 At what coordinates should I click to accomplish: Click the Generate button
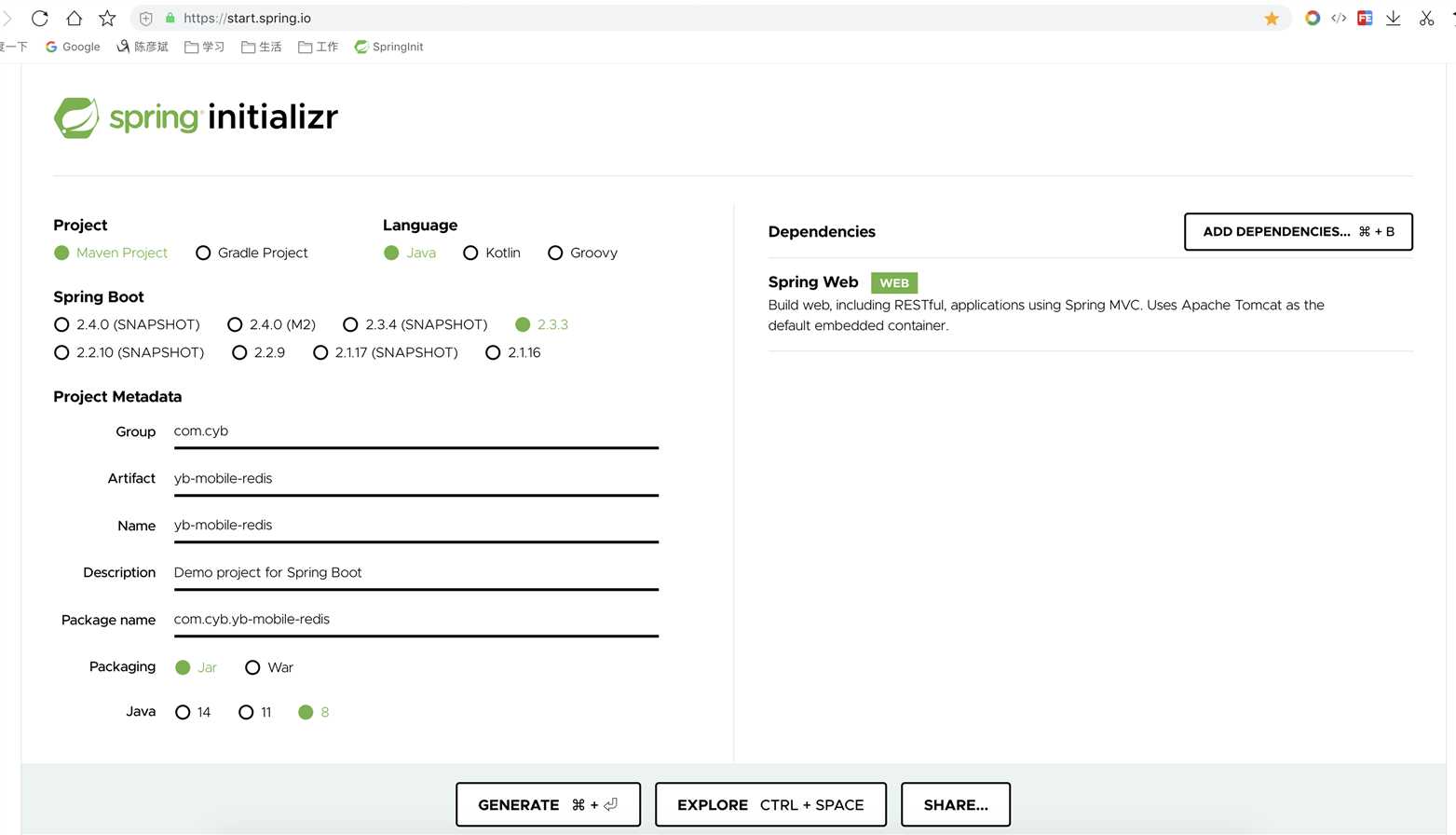548,804
